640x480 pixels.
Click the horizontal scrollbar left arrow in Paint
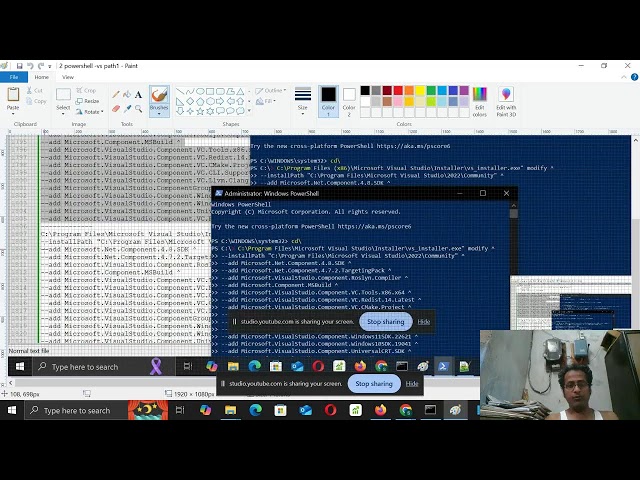(11, 383)
